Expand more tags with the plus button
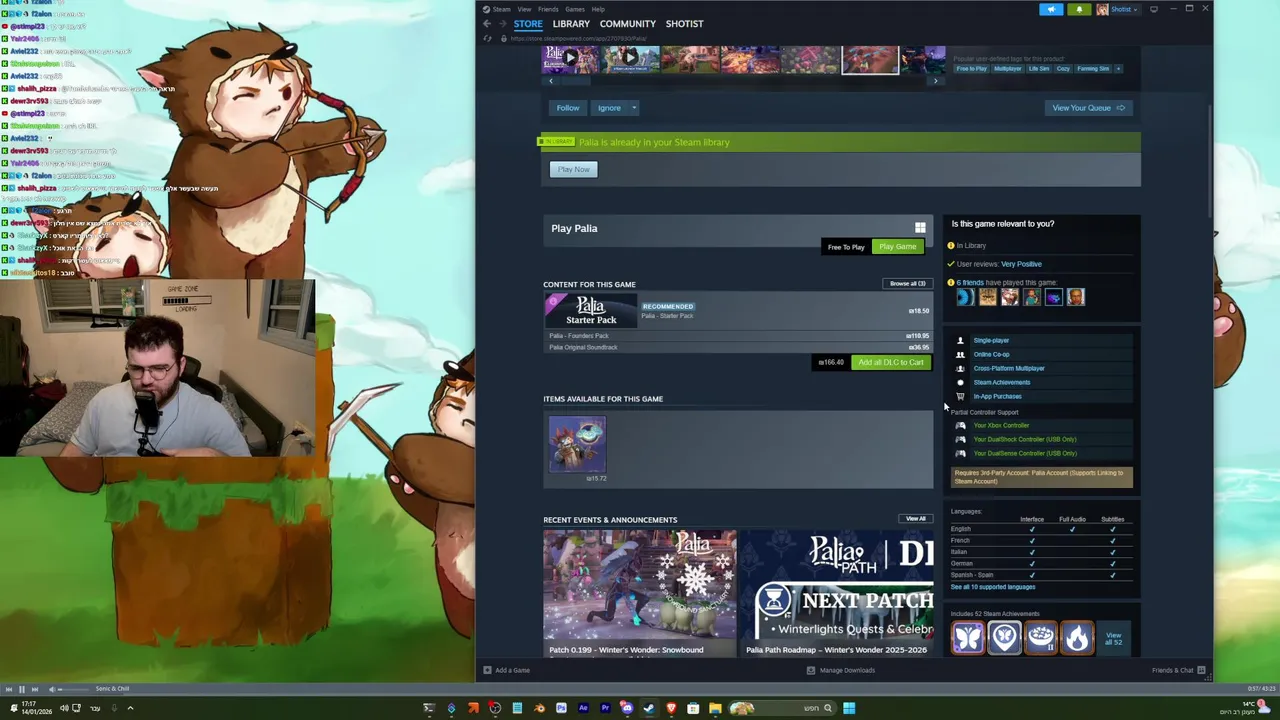 pos(1118,68)
